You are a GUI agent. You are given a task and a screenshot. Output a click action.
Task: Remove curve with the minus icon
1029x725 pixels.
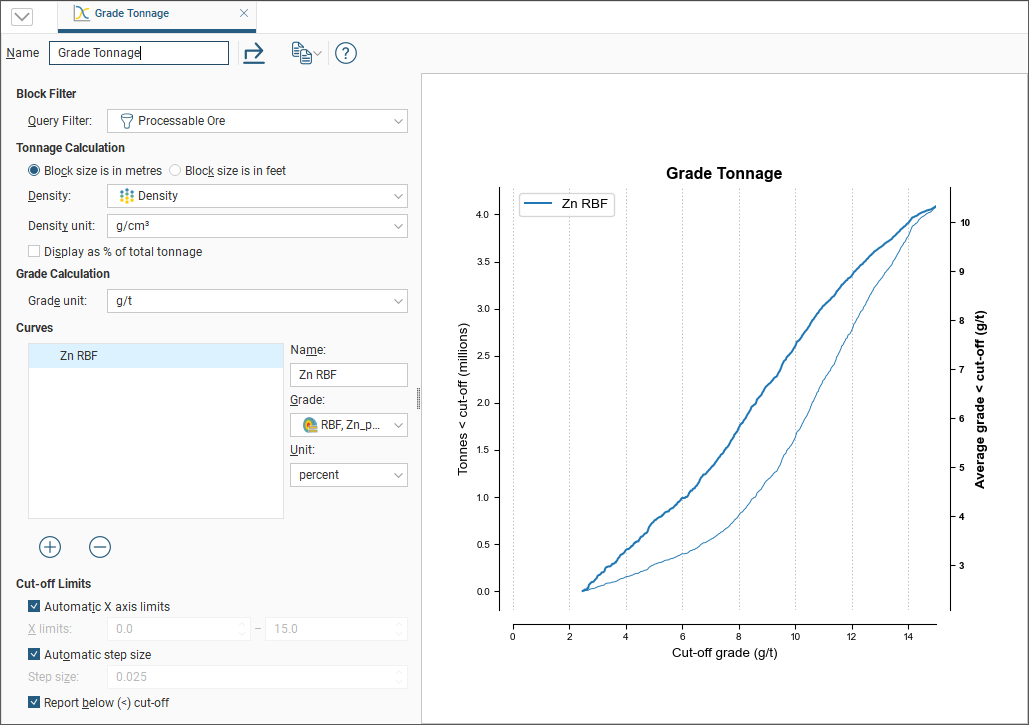click(100, 547)
